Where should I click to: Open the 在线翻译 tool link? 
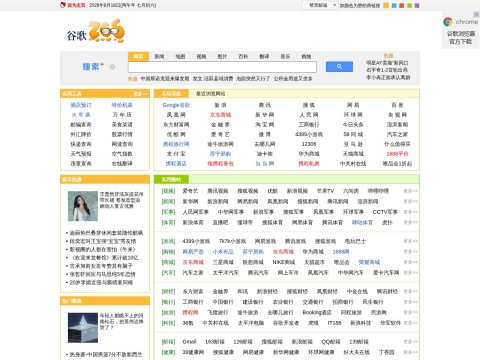pos(122,163)
